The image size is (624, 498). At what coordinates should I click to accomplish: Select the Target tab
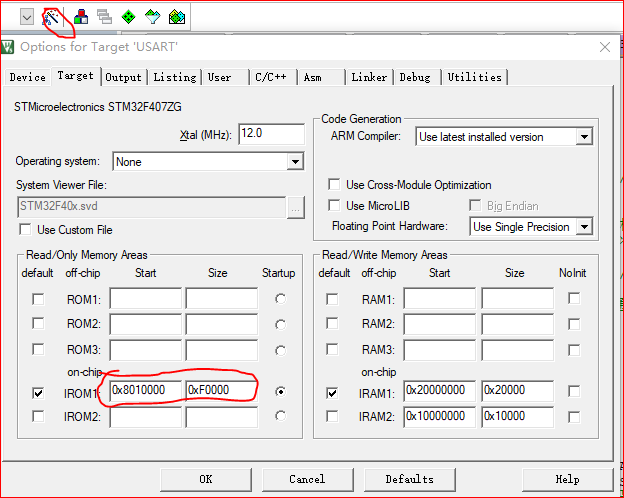[x=76, y=76]
